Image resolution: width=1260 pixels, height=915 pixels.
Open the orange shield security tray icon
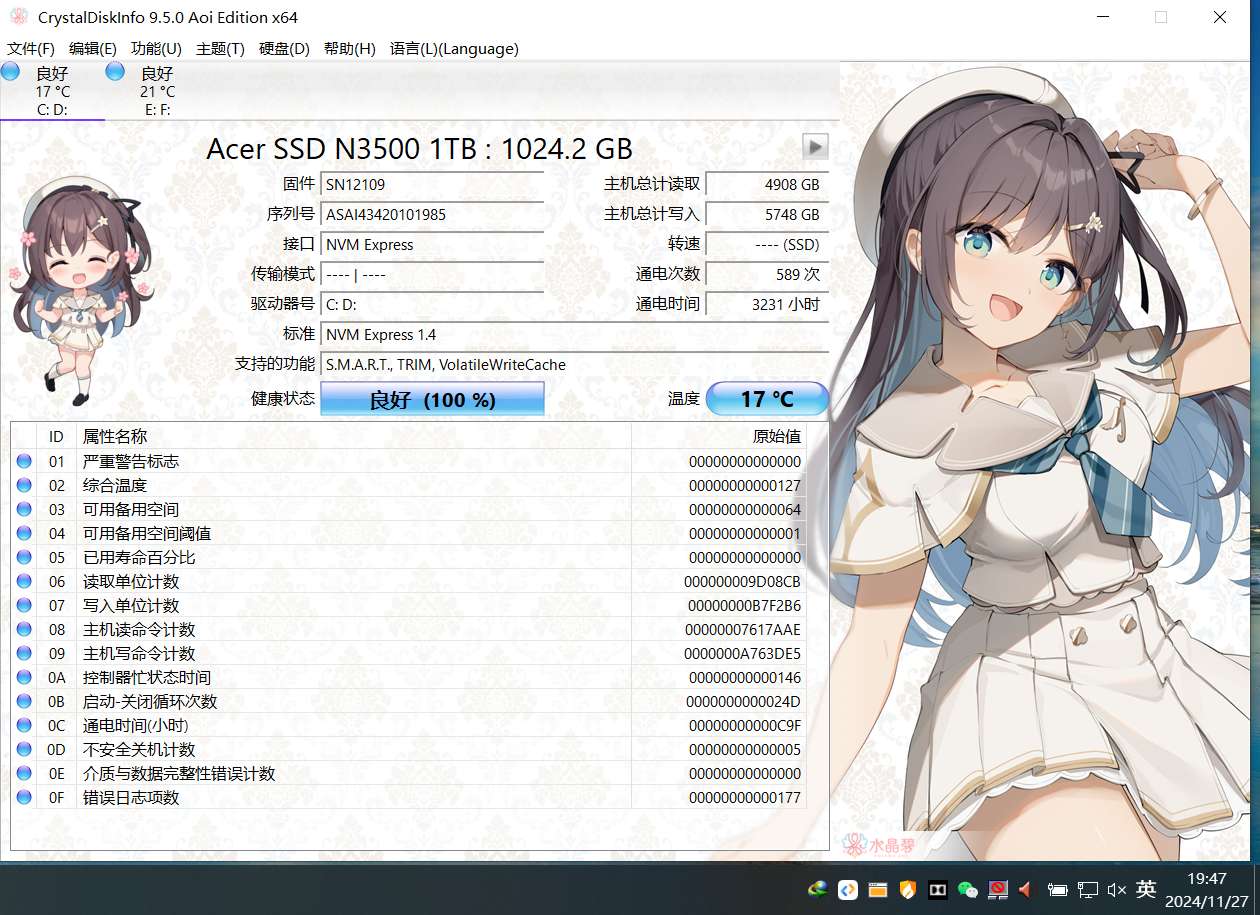tap(907, 888)
